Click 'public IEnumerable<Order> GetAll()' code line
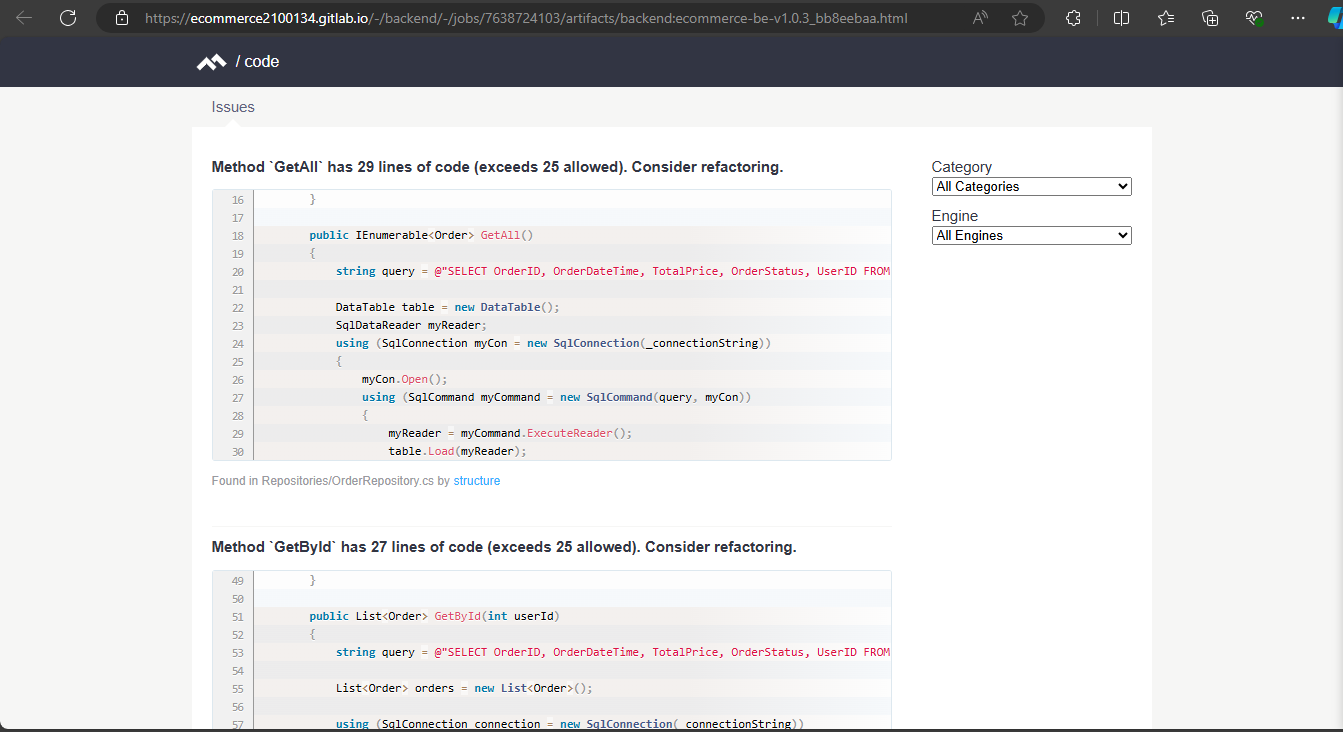The height and width of the screenshot is (732, 1343). pyautogui.click(x=422, y=235)
